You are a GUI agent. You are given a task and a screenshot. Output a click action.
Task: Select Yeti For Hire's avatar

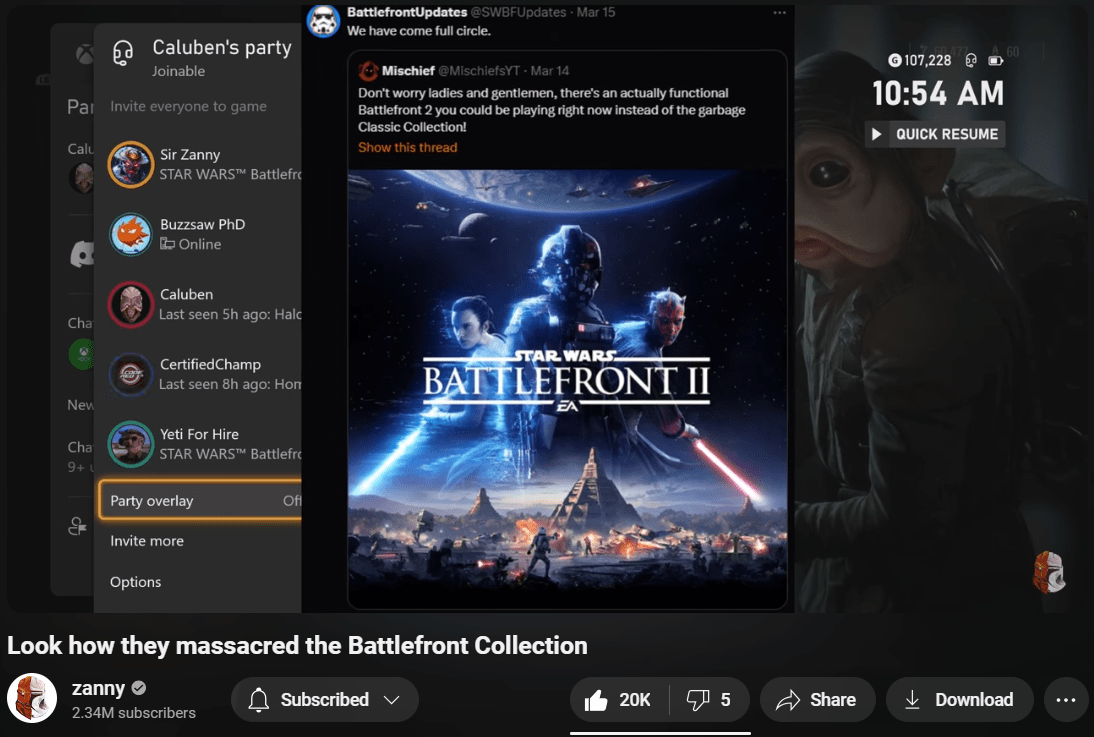click(x=130, y=444)
